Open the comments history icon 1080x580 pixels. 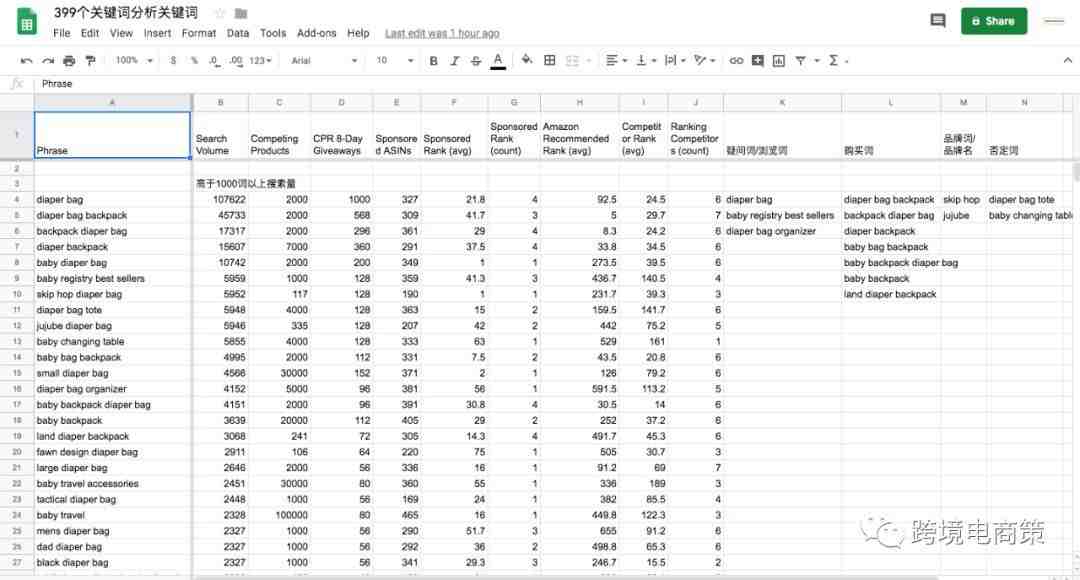937,21
